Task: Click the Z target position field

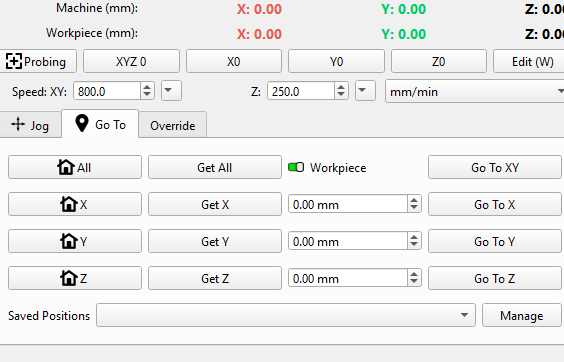Action: pos(348,278)
